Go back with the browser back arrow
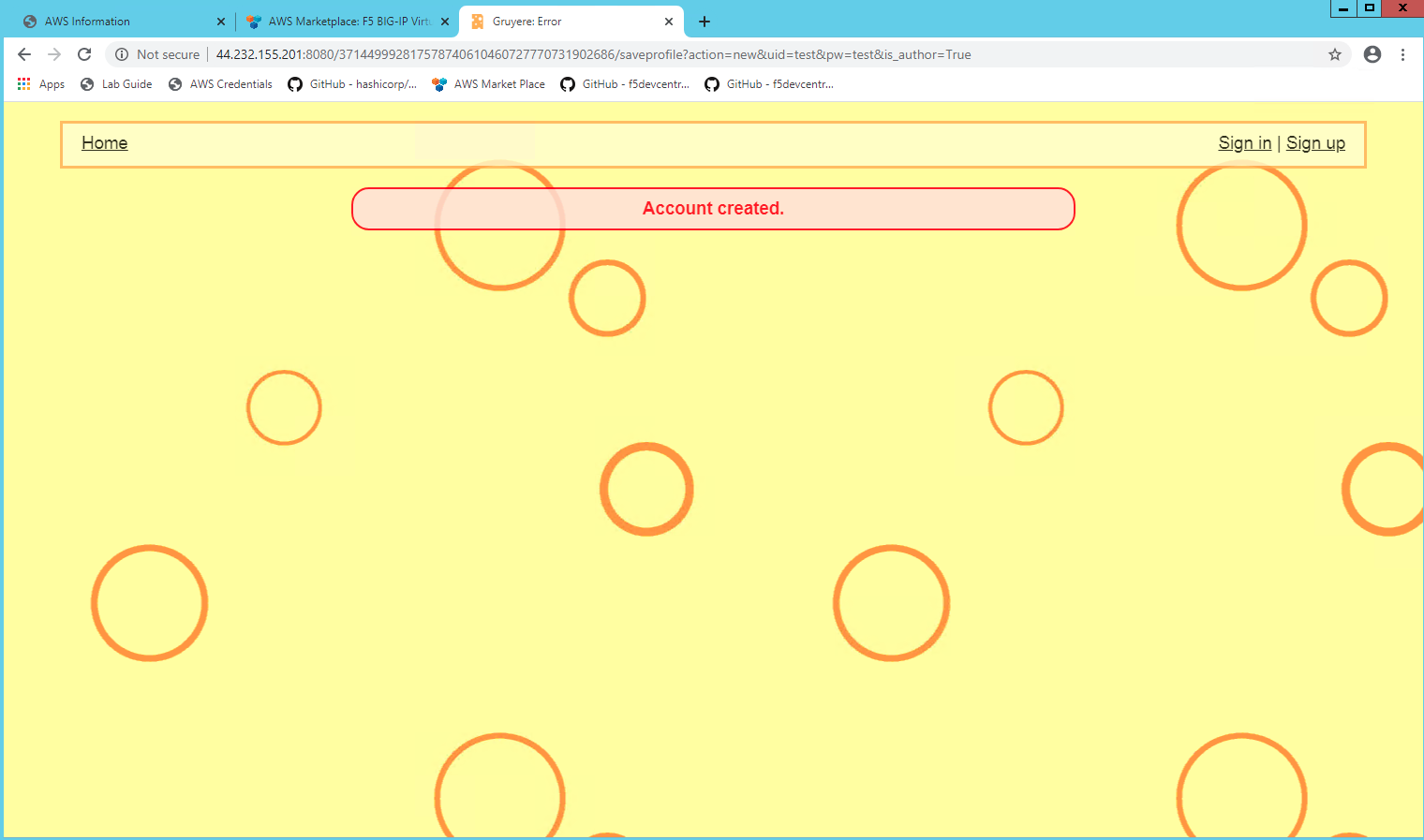Screen dimensions: 1424x840 (x=24, y=54)
